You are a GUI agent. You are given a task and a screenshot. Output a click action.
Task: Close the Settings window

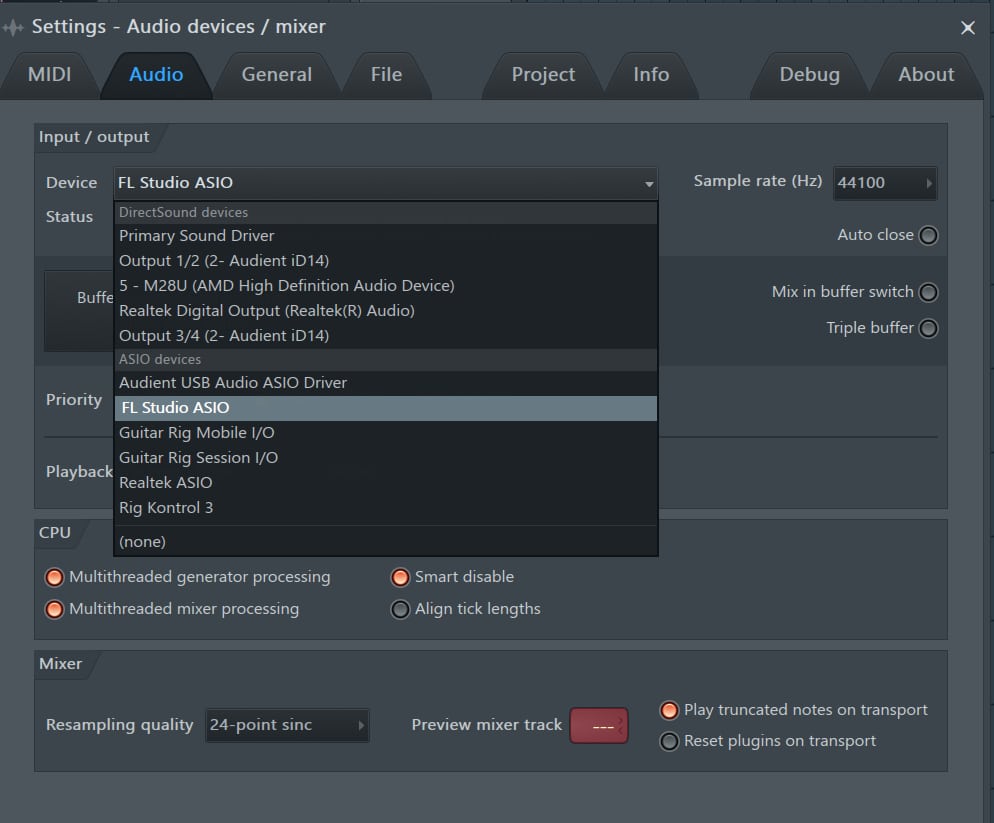tap(967, 28)
